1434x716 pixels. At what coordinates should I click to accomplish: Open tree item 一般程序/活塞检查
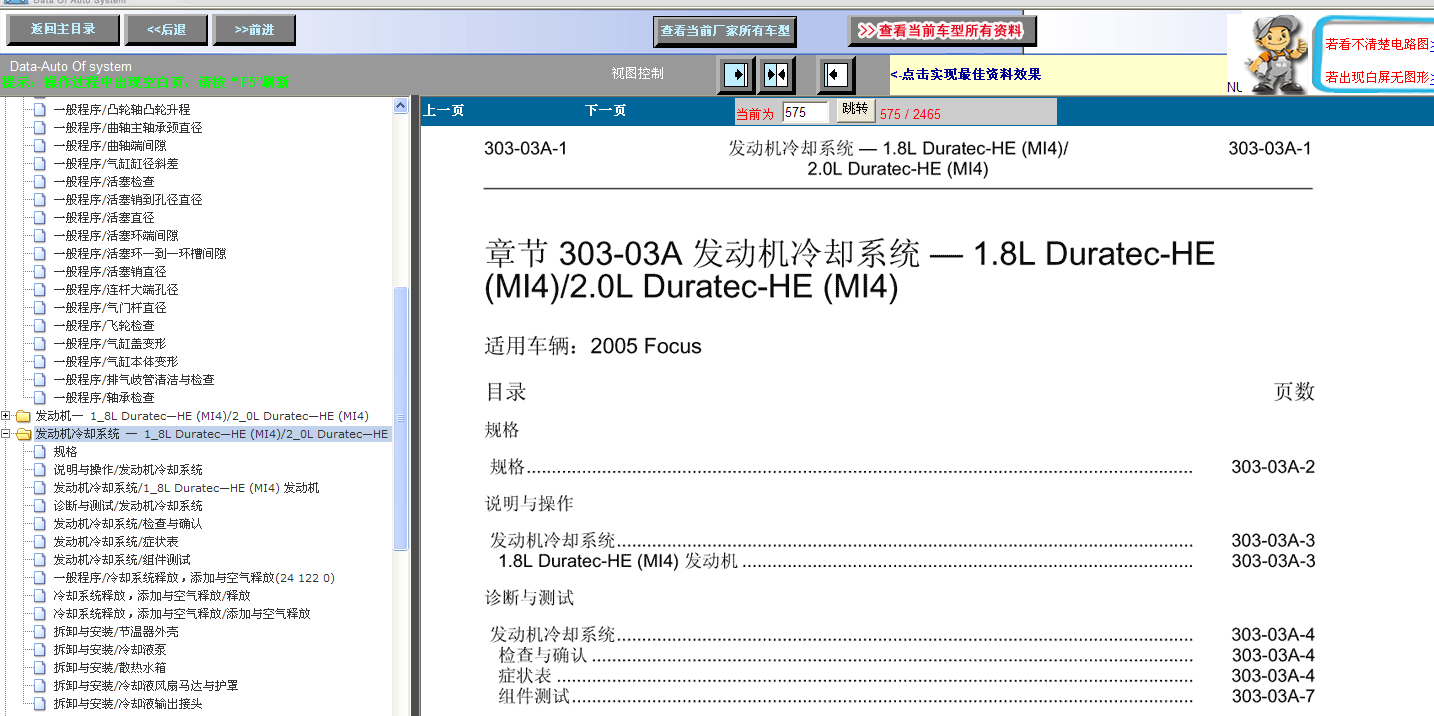click(103, 182)
